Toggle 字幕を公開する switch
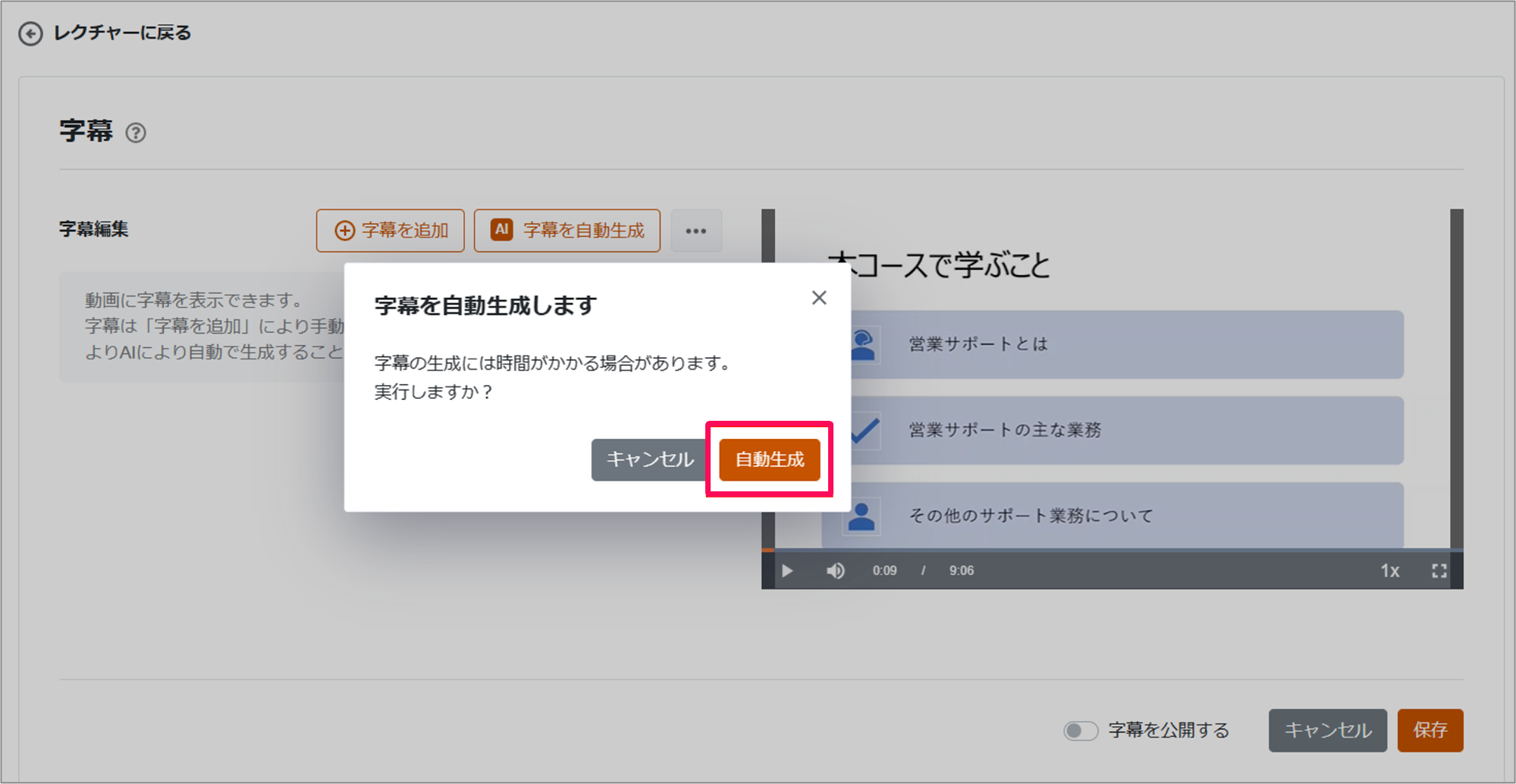 [x=1081, y=731]
